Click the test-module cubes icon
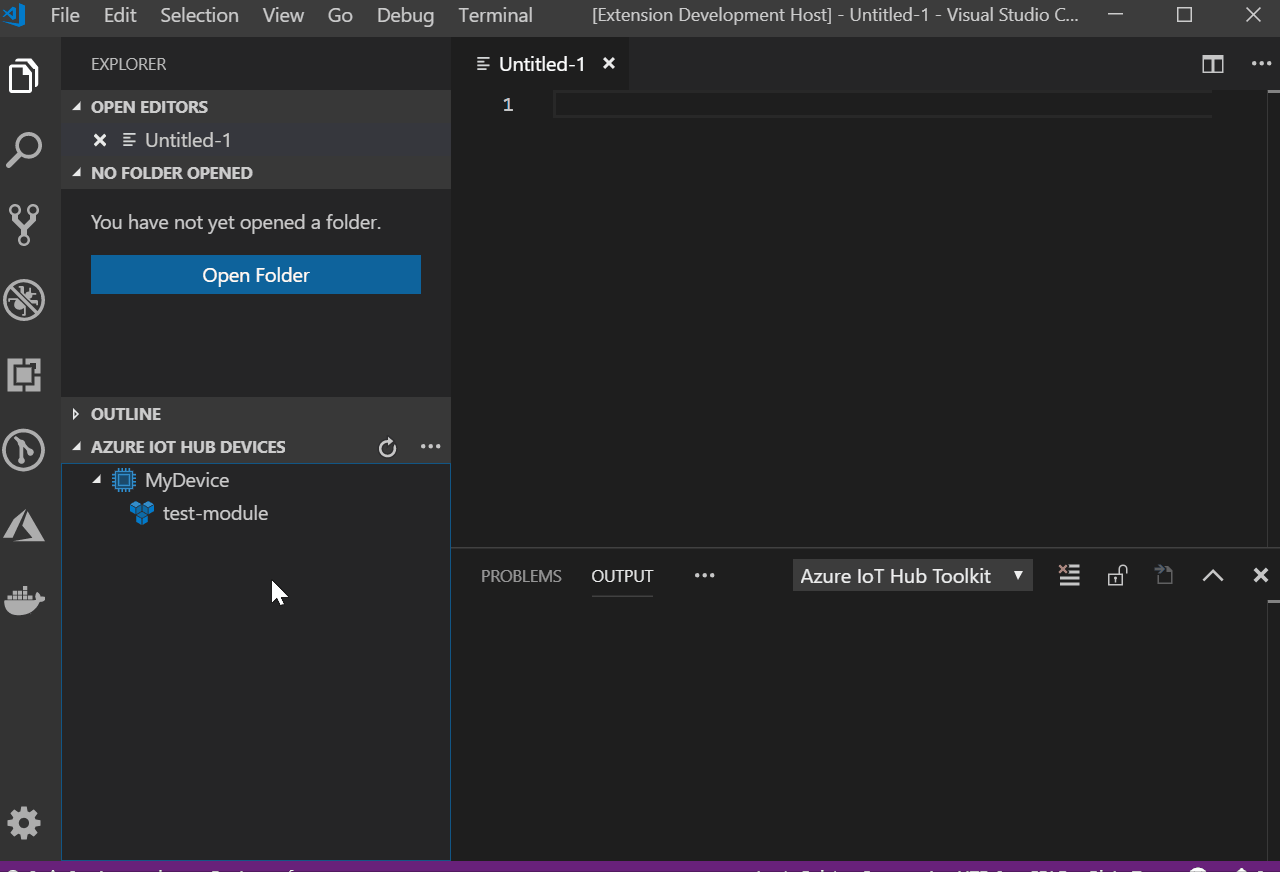1280x872 pixels. coord(142,513)
